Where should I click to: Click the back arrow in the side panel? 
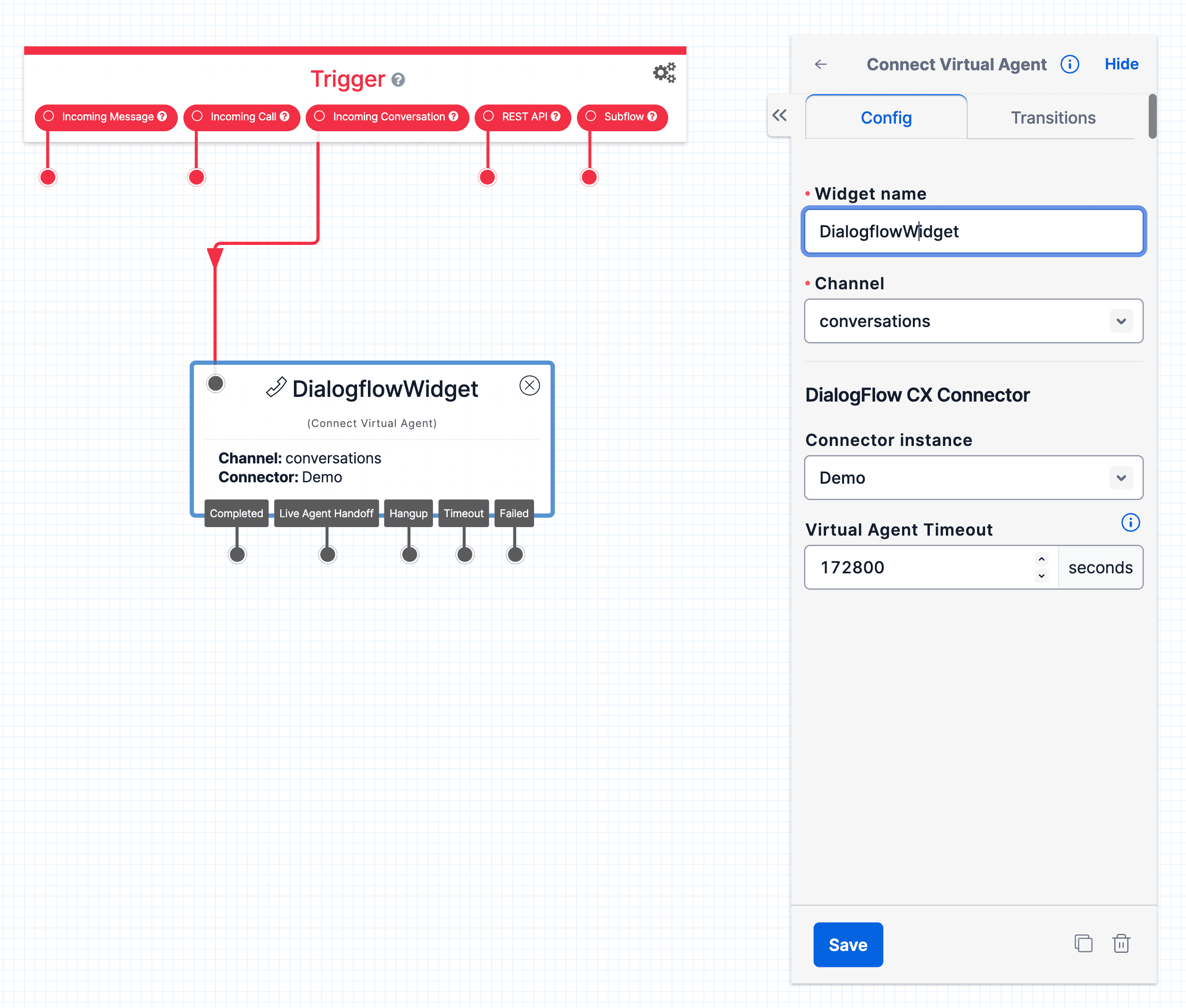point(821,64)
